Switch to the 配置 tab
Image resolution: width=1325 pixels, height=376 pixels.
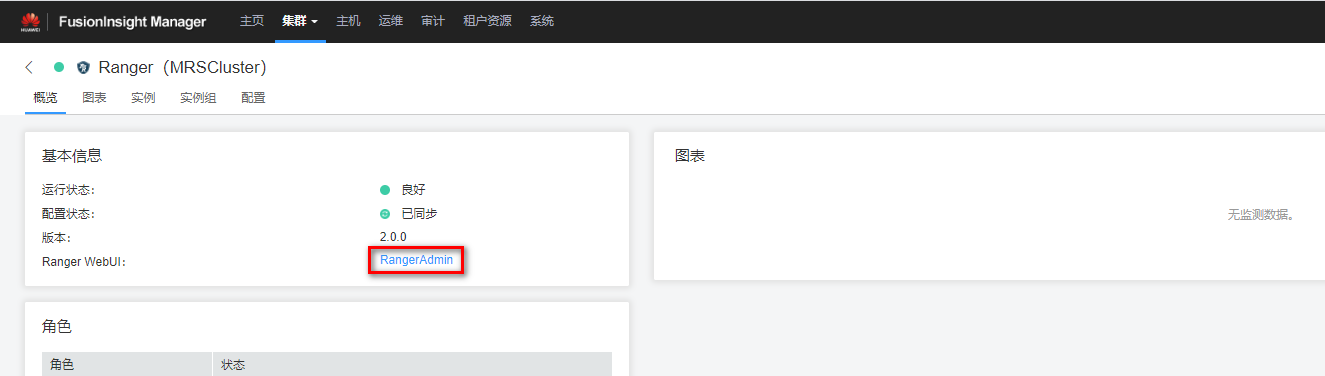point(253,98)
